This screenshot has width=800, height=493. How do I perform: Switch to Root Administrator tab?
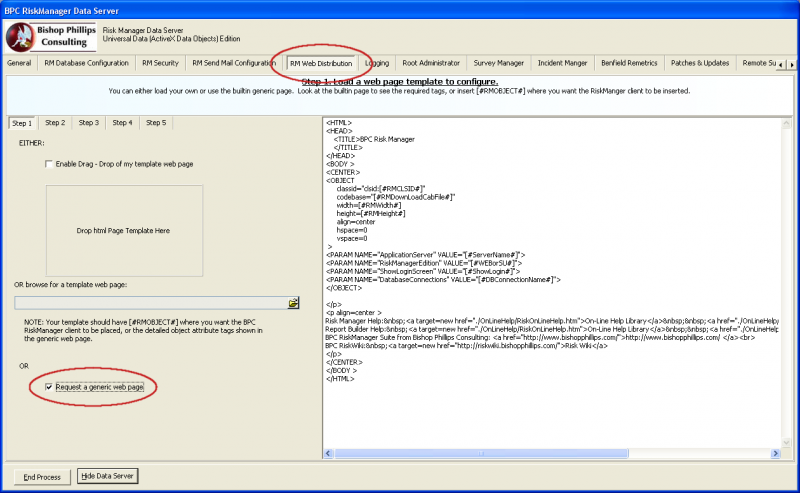click(431, 63)
